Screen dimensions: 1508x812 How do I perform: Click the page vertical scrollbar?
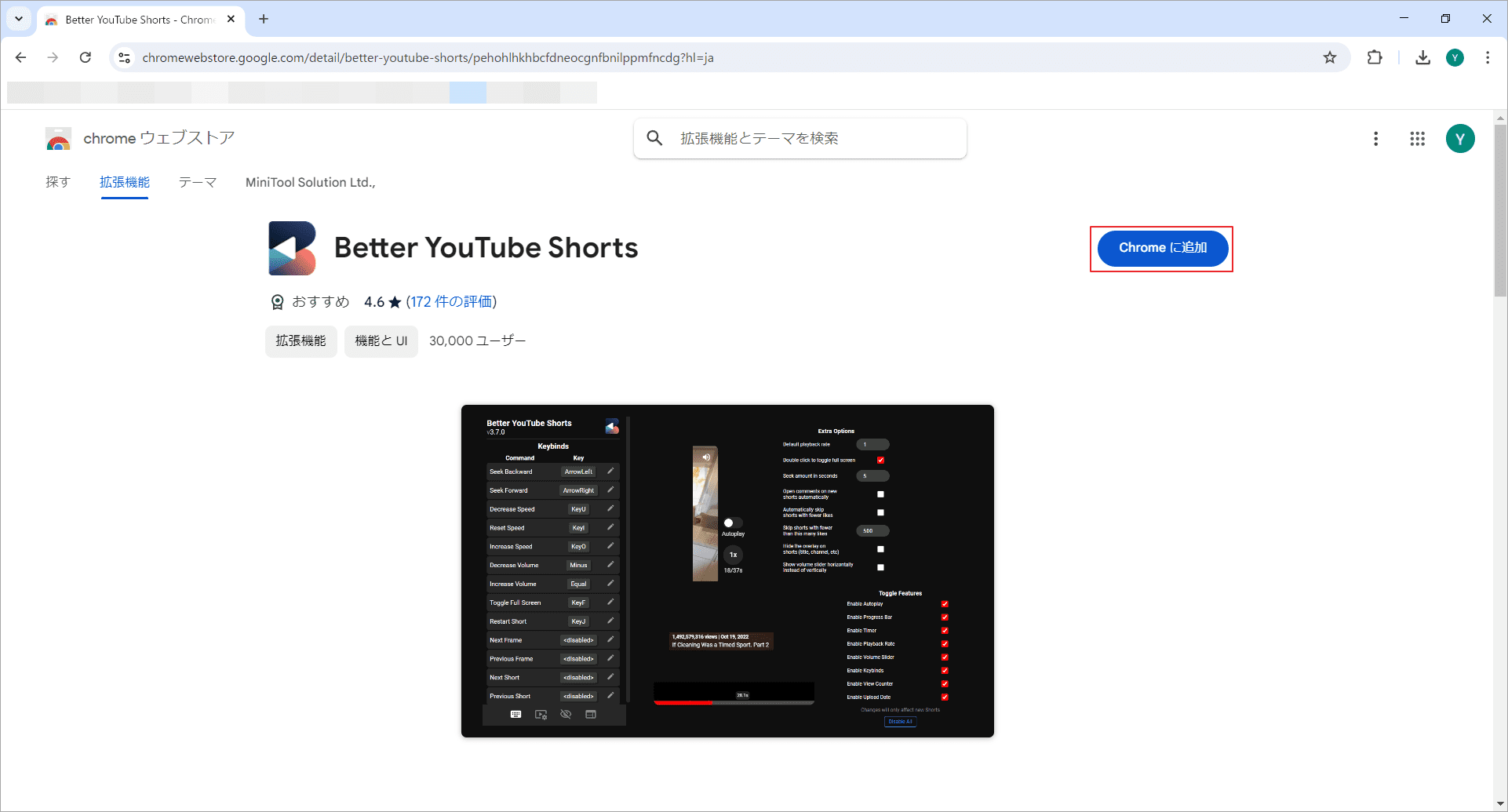click(x=1500, y=212)
